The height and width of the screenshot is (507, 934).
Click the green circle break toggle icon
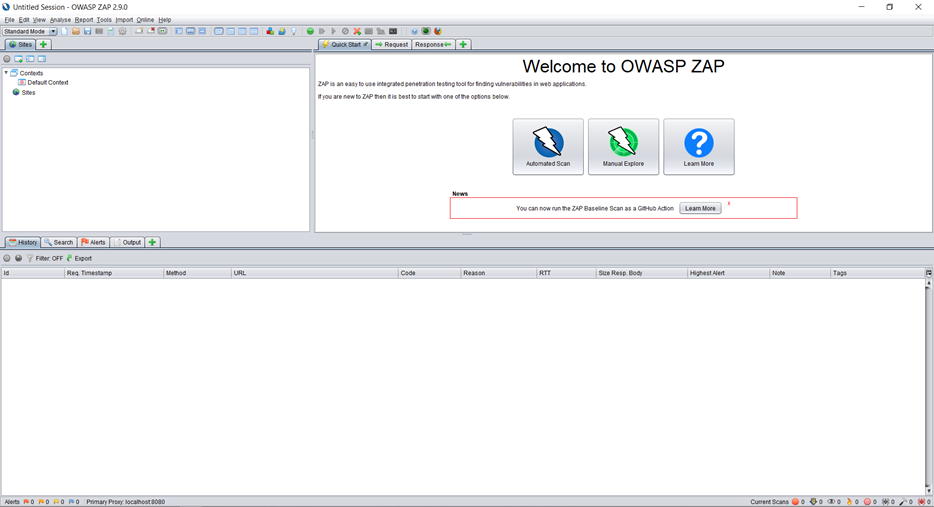pos(310,31)
